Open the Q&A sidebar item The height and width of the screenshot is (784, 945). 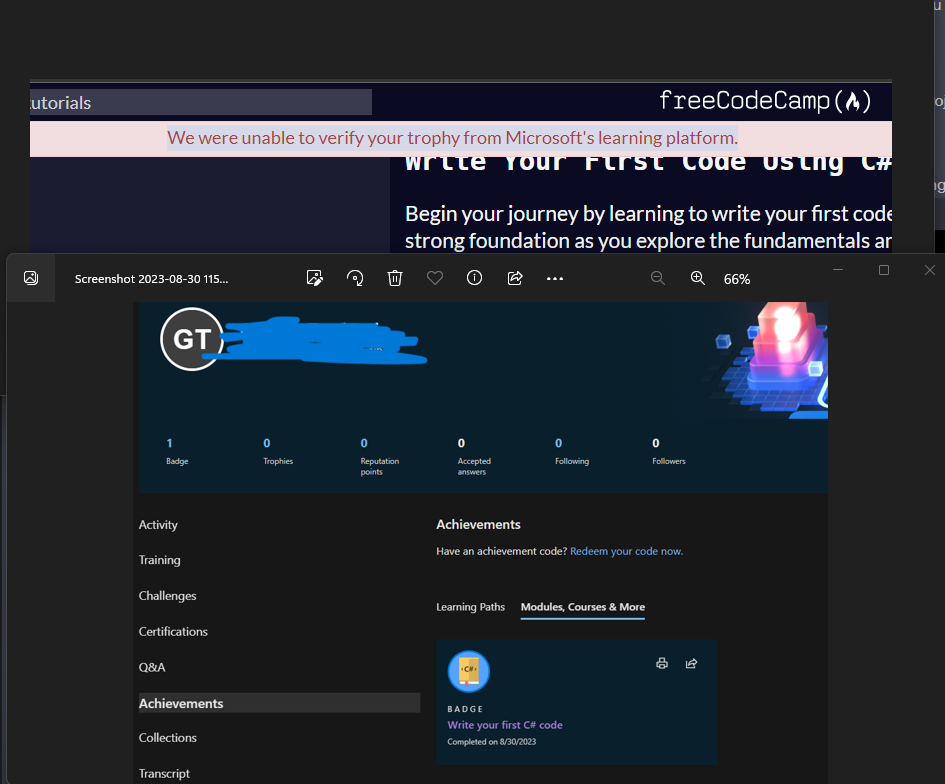coord(152,667)
